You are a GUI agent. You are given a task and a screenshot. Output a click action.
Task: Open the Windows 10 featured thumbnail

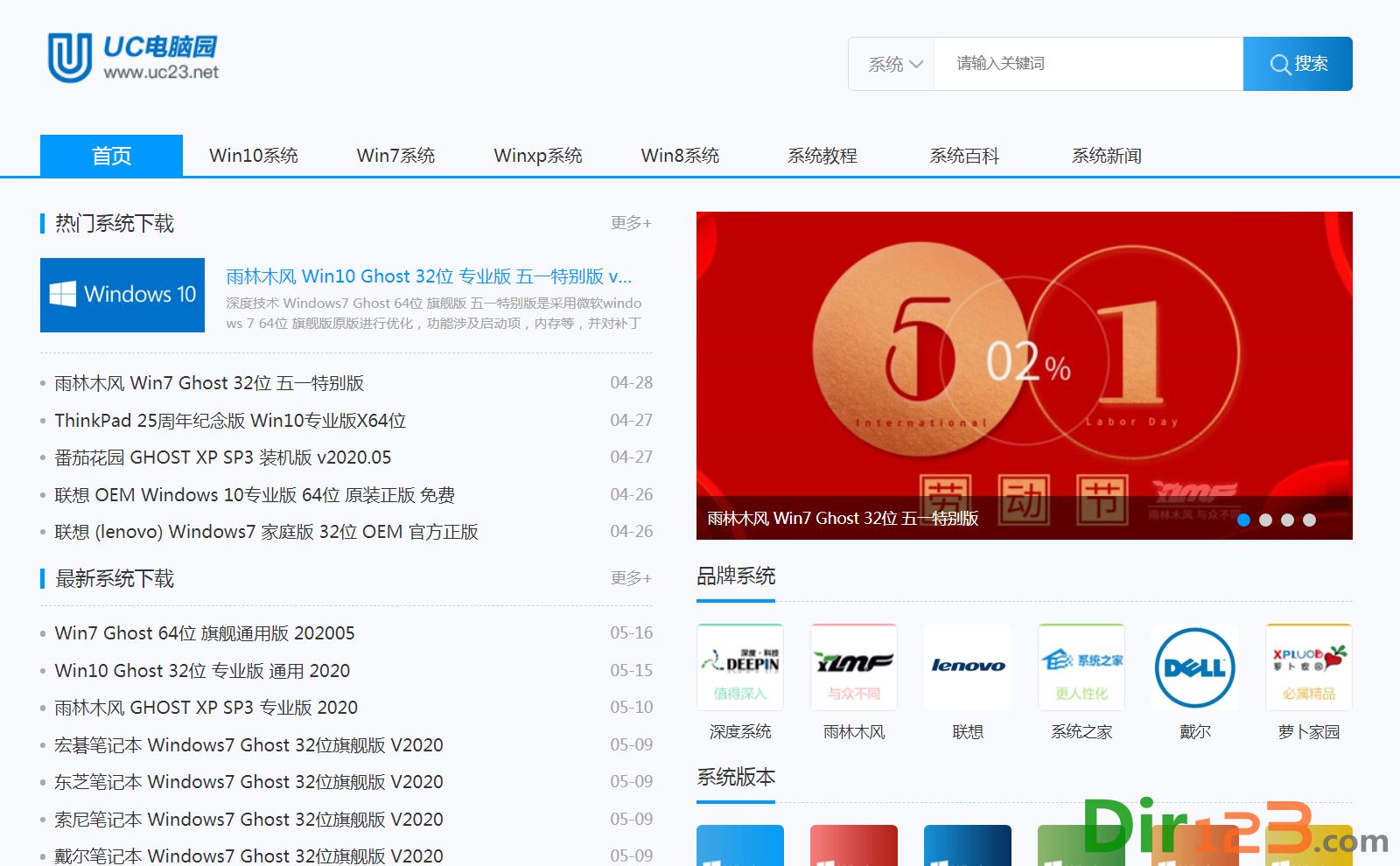tap(122, 295)
